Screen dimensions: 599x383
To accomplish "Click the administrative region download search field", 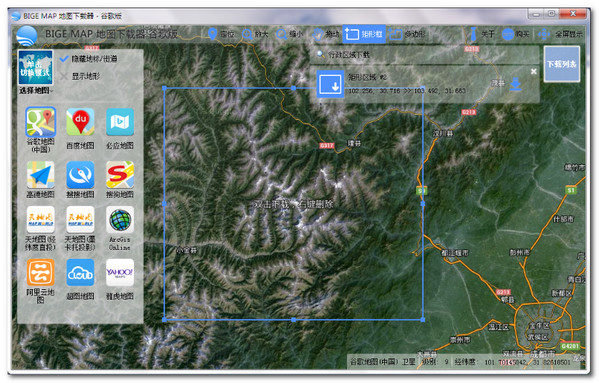I will point(424,55).
